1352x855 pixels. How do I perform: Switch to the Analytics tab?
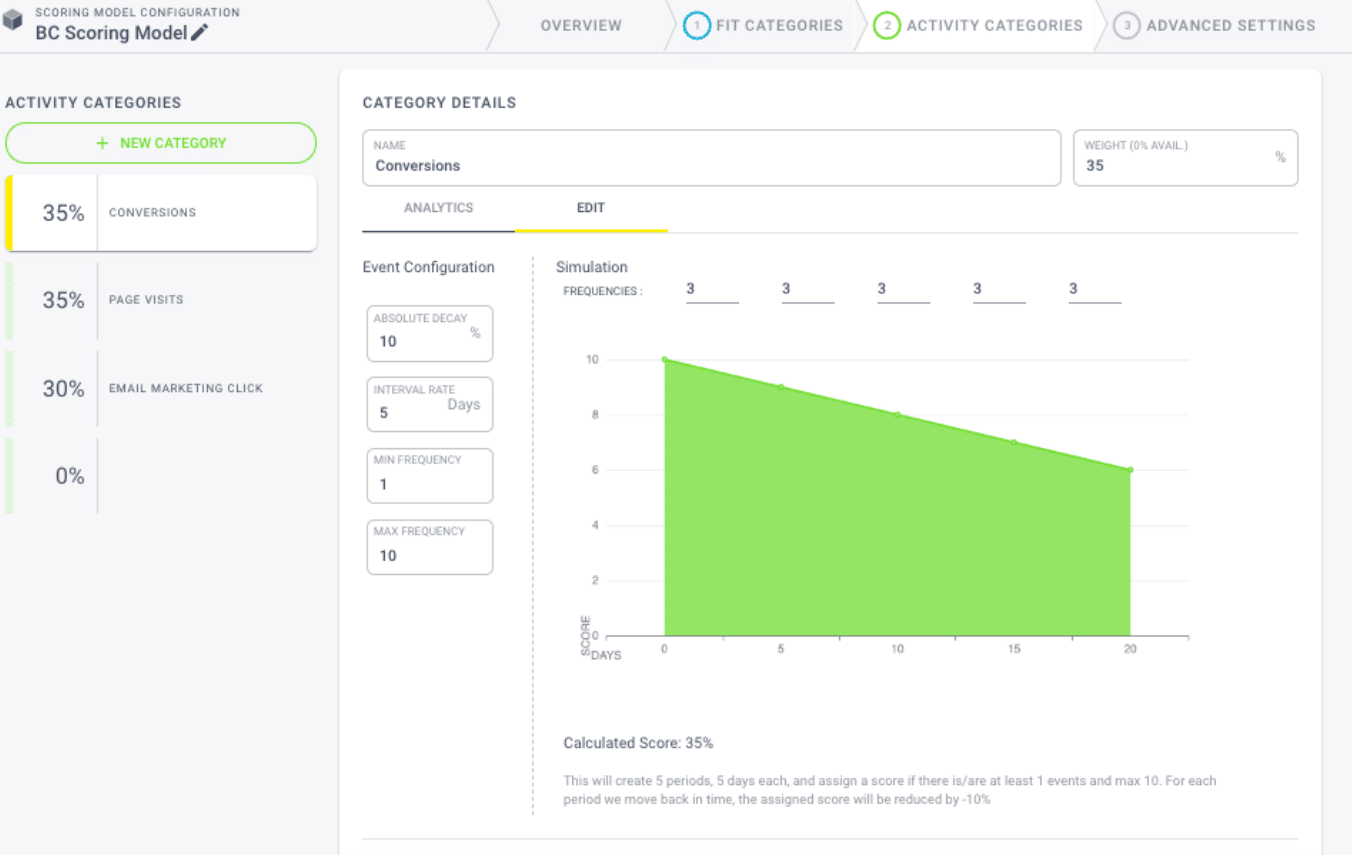pyautogui.click(x=438, y=208)
